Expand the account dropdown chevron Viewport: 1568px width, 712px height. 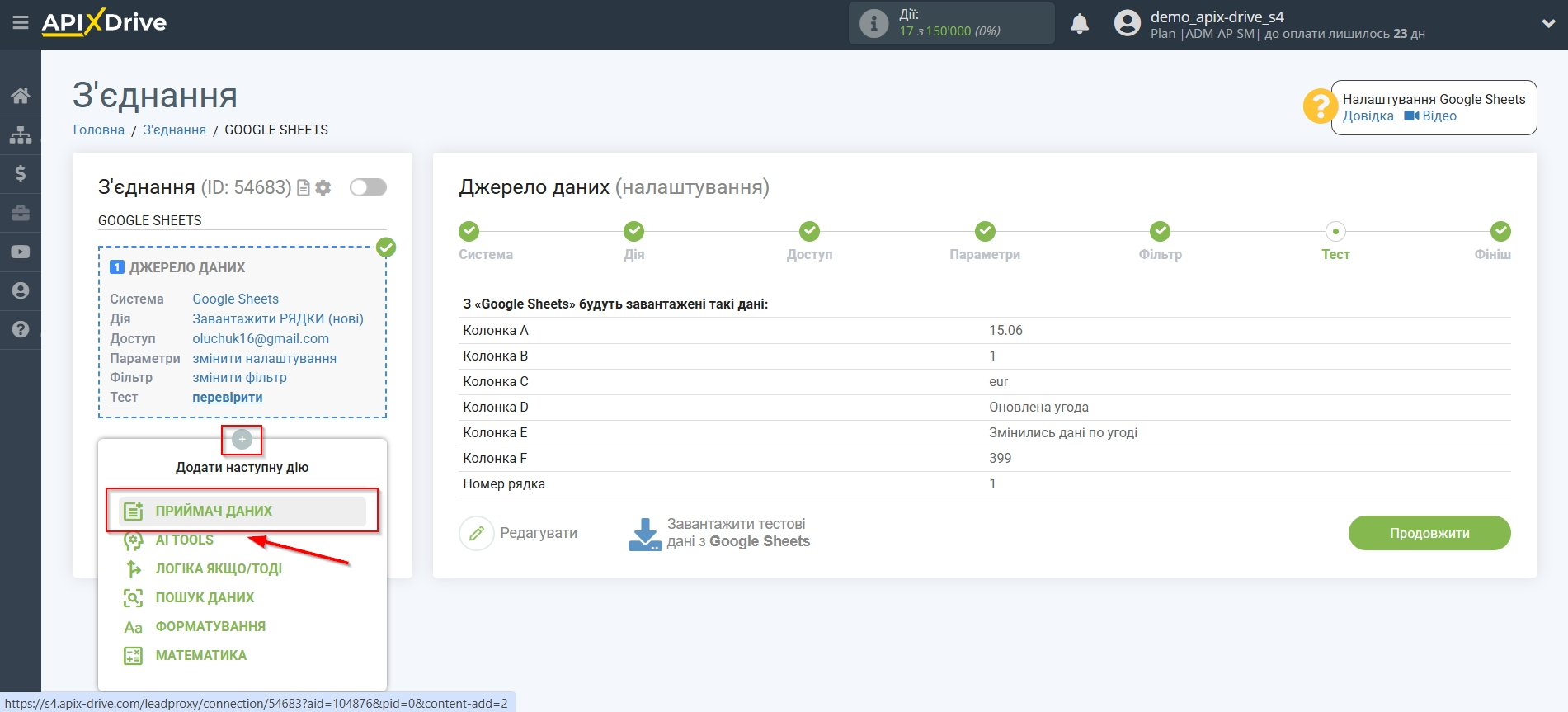1548,24
